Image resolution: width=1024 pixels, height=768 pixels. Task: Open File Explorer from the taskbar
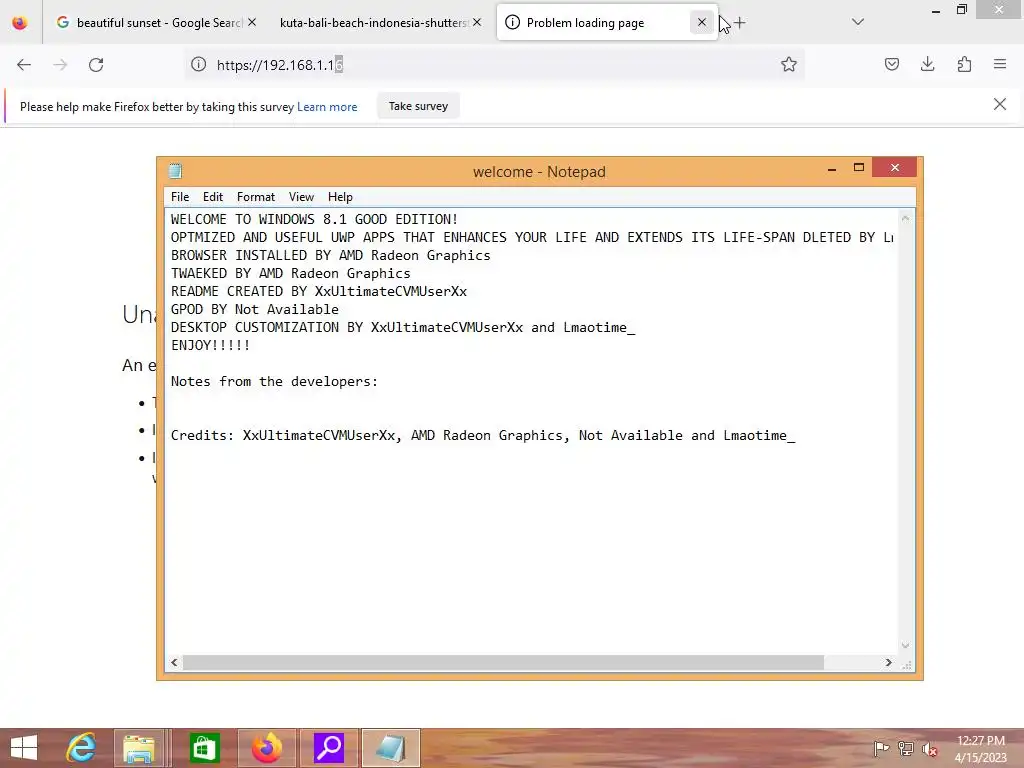pos(138,748)
